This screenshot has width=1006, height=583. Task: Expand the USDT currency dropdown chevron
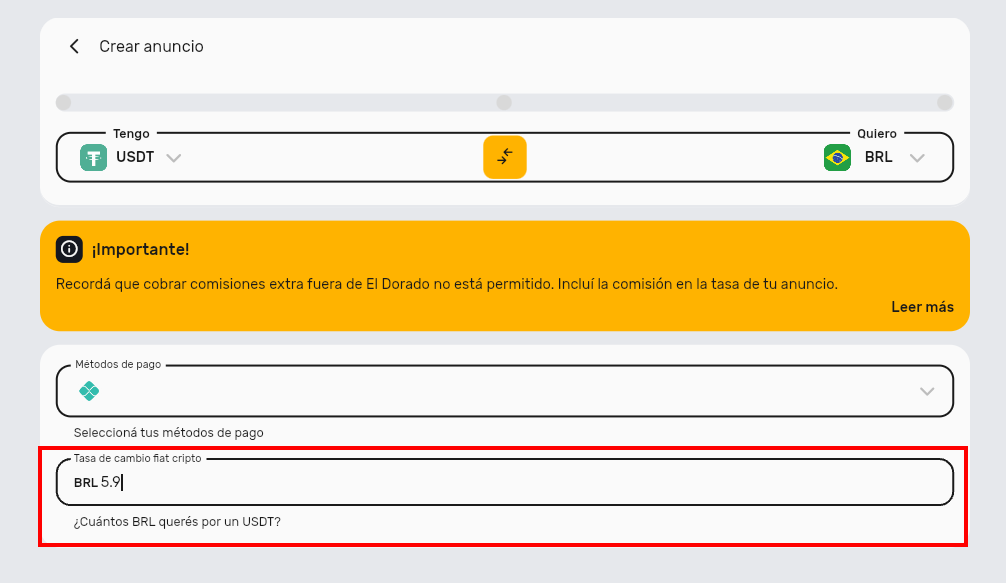click(x=174, y=158)
